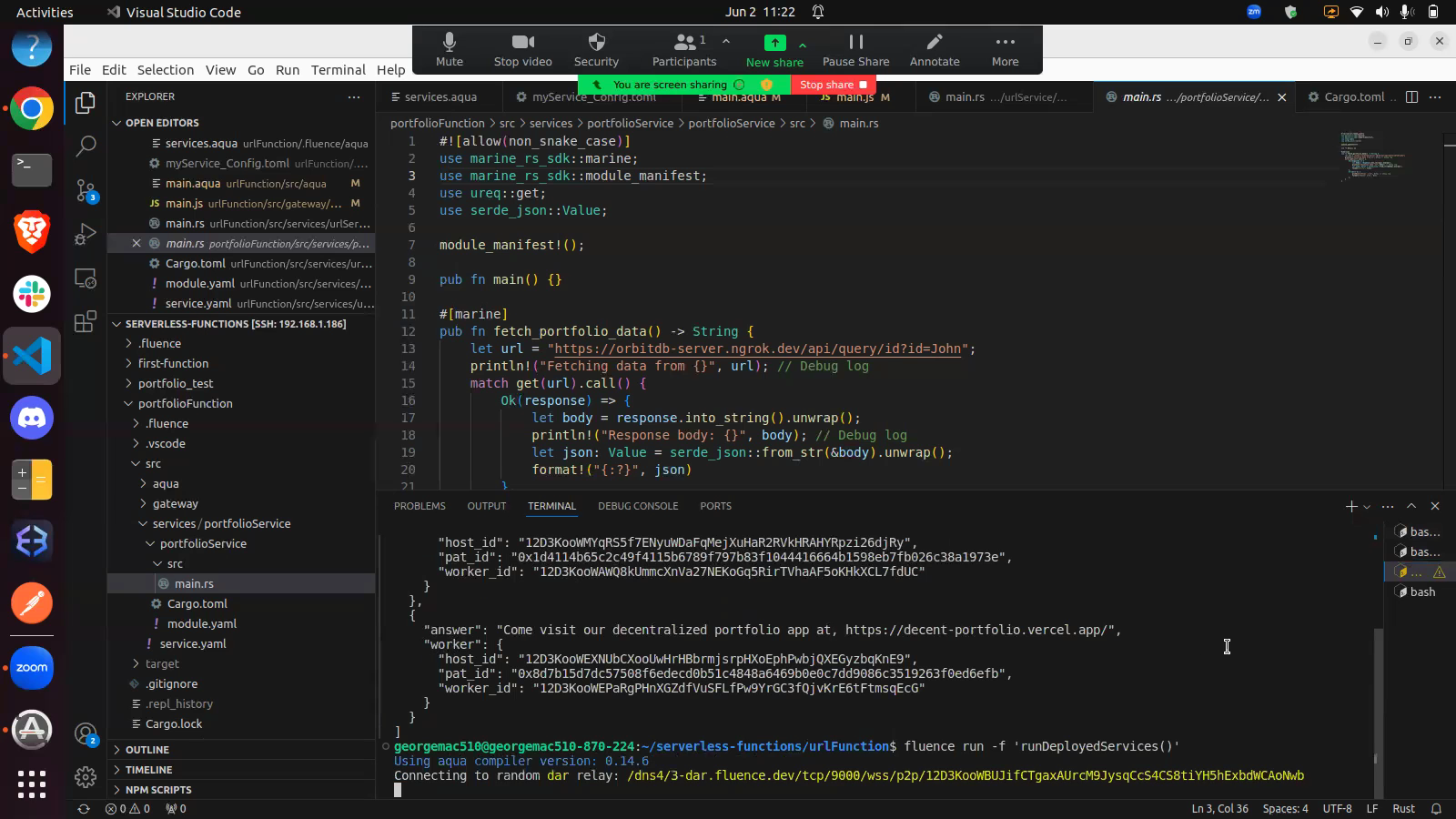Open the Run menu
1456x819 pixels.
tap(288, 70)
